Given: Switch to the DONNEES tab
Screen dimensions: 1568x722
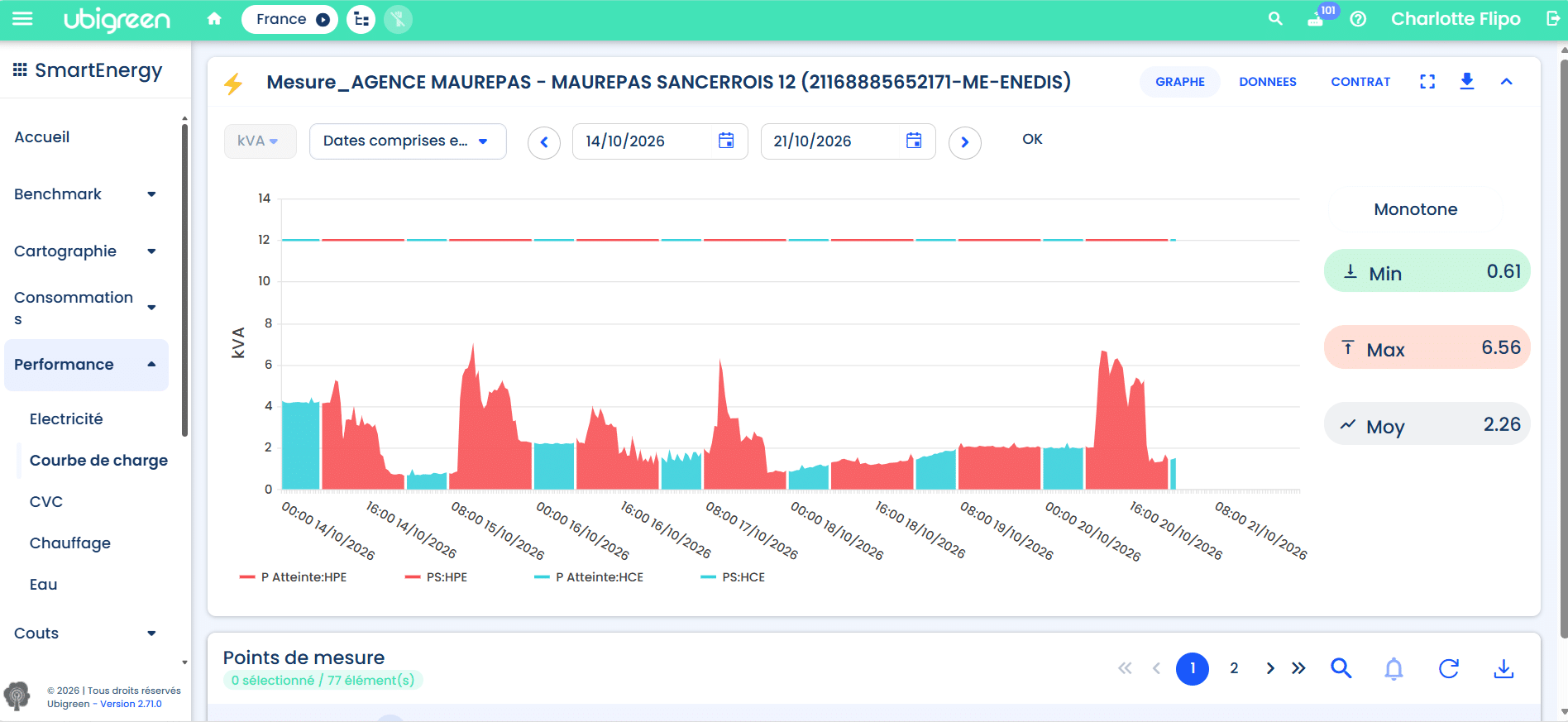Looking at the screenshot, I should [x=1267, y=82].
